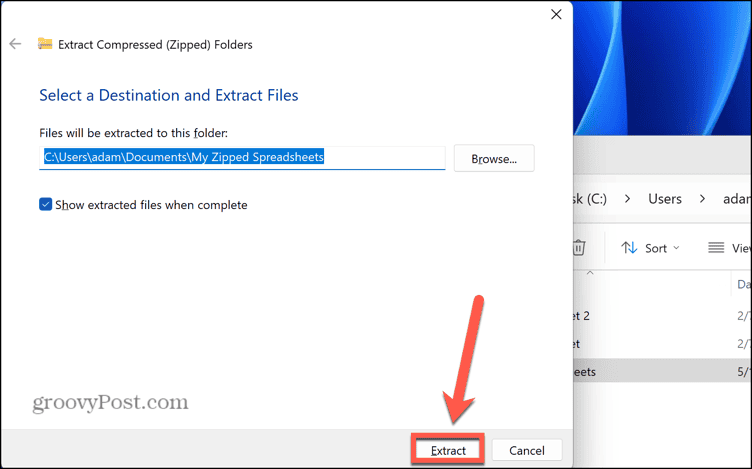
Task: Click the destination folder path field
Action: pyautogui.click(x=242, y=158)
